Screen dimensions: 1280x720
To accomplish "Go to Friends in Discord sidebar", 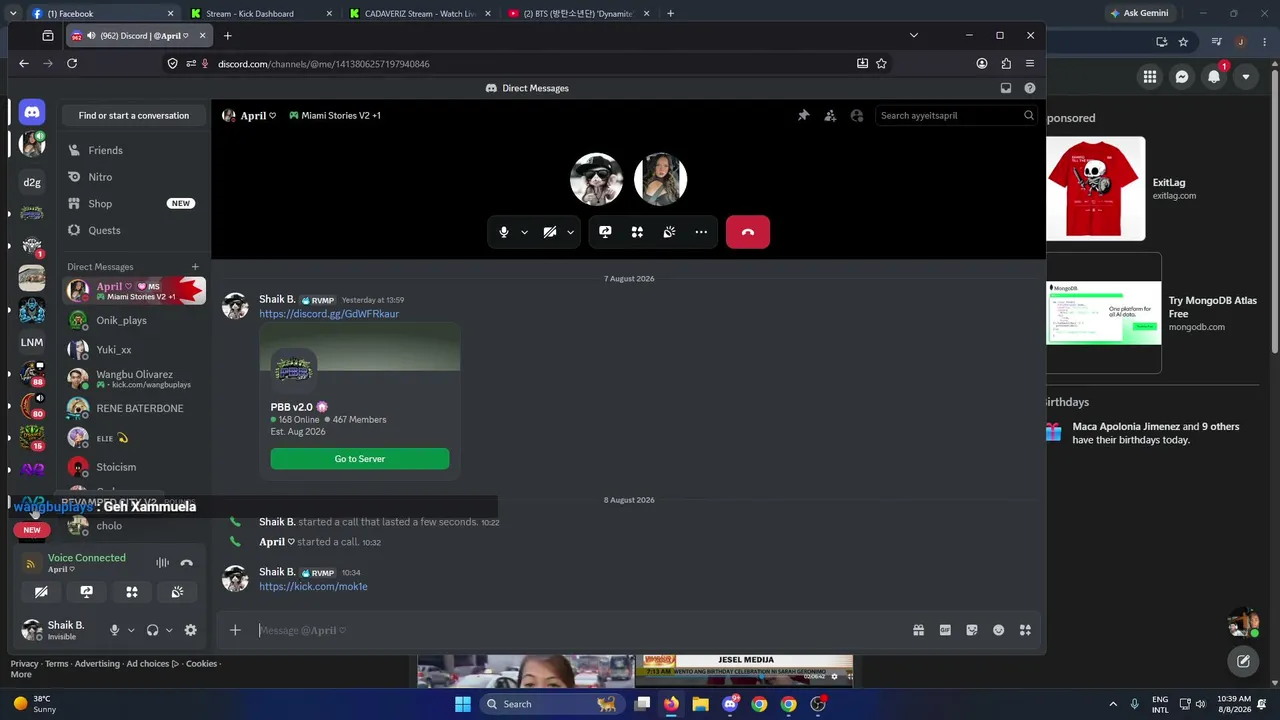I will pyautogui.click(x=133, y=150).
